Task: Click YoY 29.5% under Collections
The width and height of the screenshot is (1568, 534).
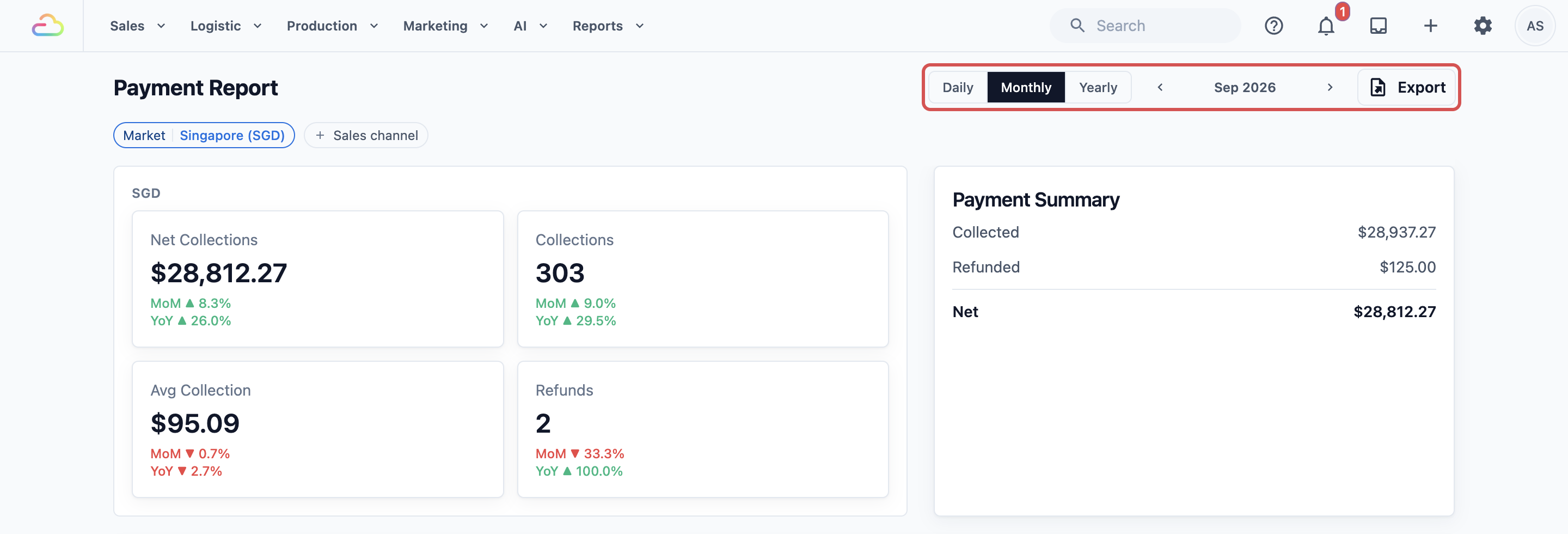Action: pyautogui.click(x=576, y=321)
